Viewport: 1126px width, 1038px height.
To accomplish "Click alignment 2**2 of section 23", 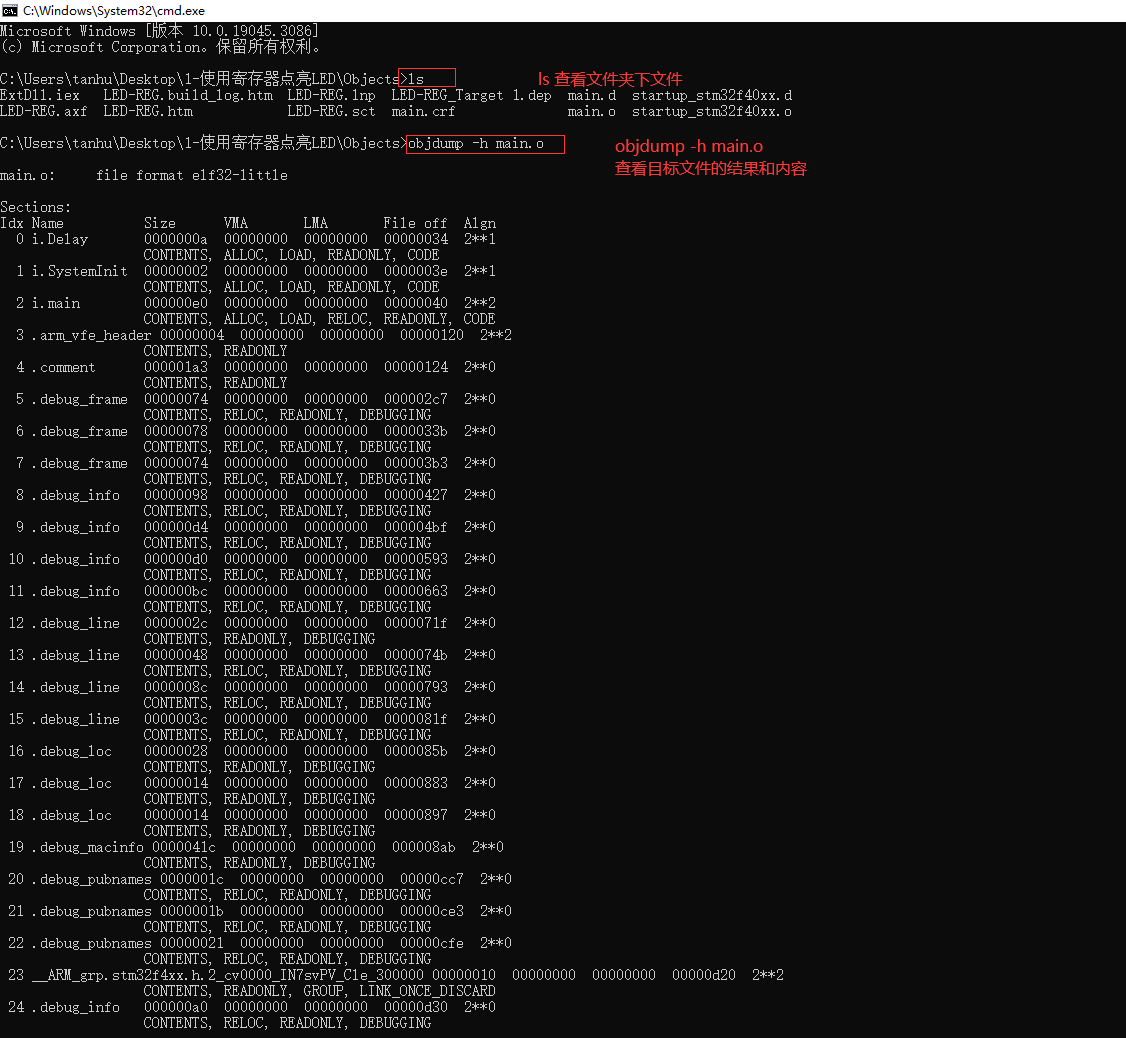I will click(768, 976).
